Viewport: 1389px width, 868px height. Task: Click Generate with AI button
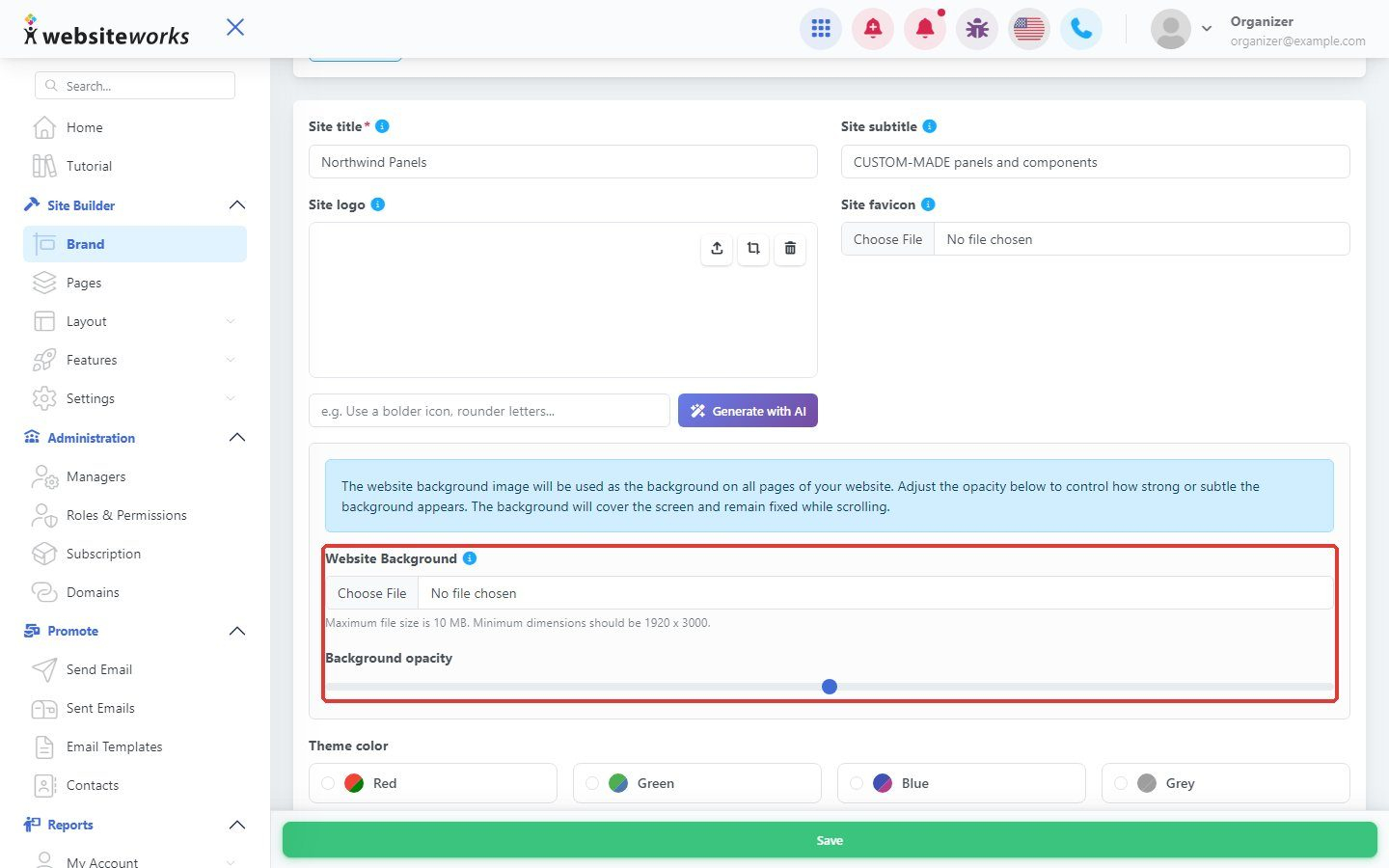[748, 411]
